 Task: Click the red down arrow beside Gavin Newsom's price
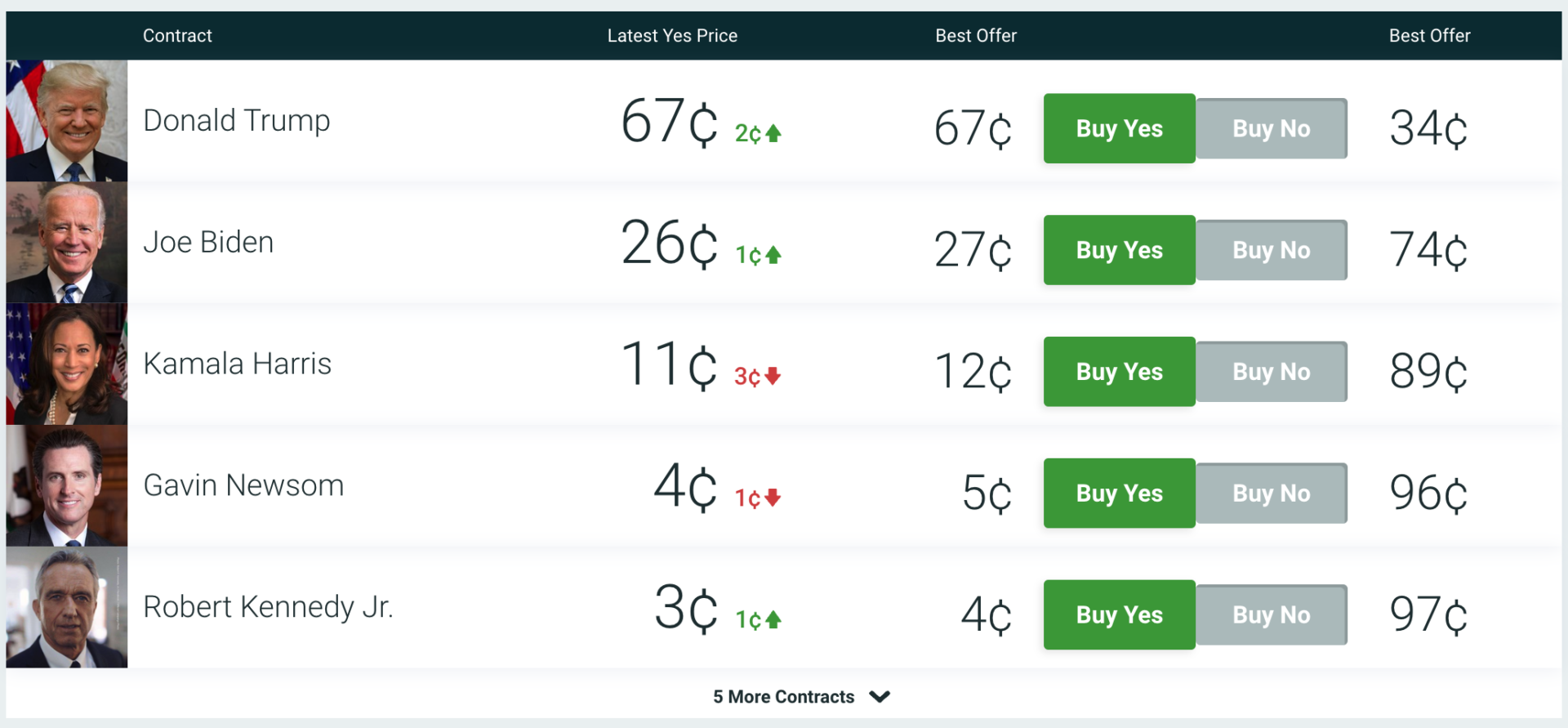click(773, 498)
